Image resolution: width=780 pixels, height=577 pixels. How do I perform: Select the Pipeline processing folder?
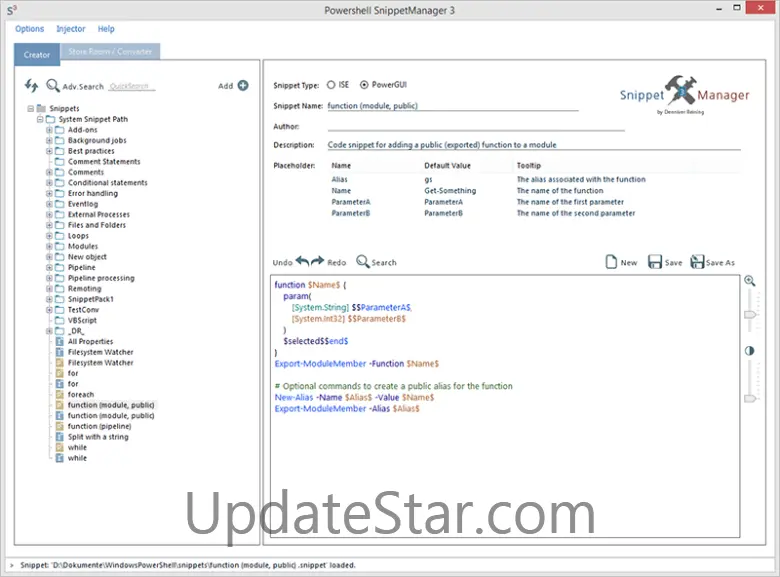[101, 278]
